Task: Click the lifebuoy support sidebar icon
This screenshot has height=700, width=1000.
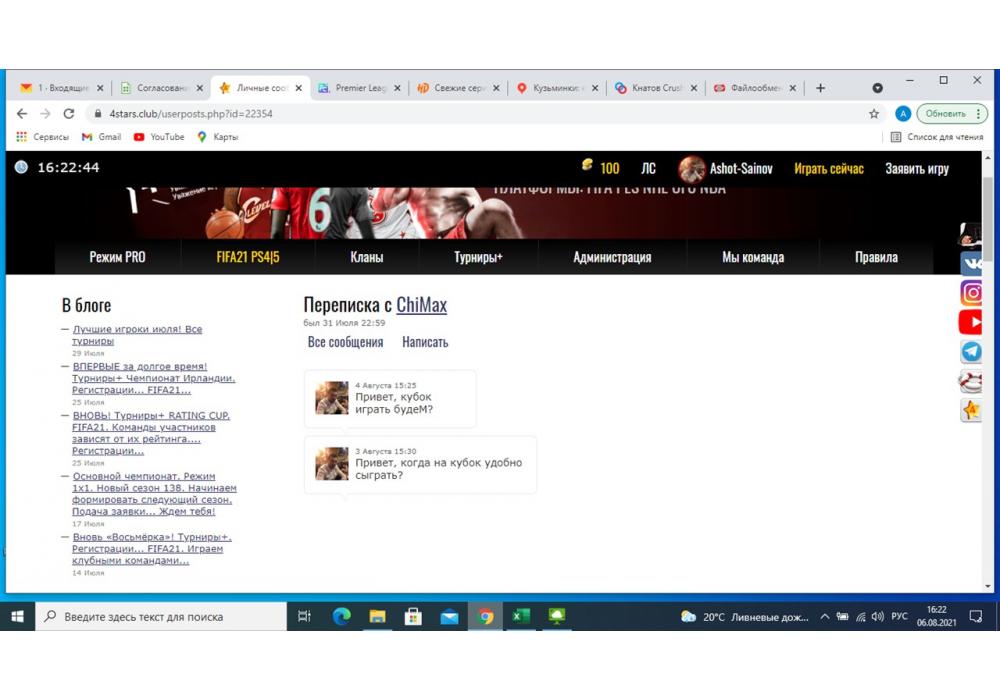Action: 971,381
